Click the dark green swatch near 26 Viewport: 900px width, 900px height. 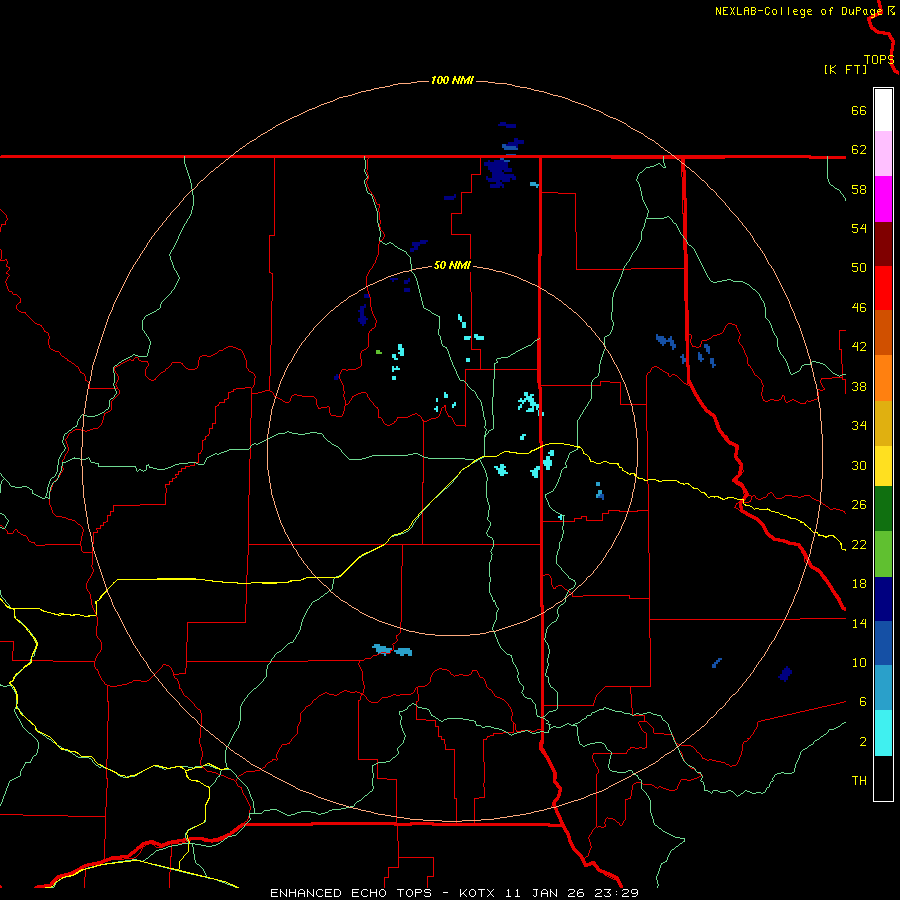coord(883,509)
